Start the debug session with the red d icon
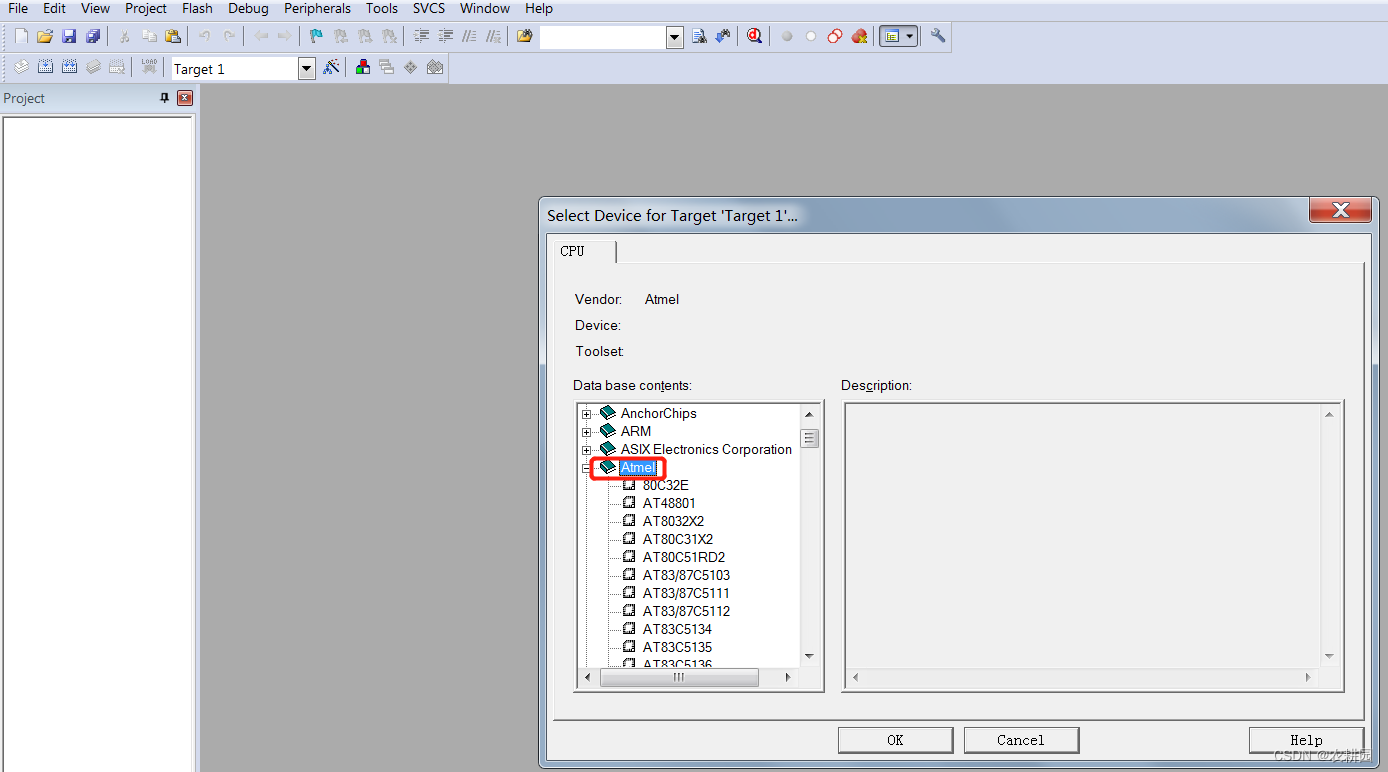1388x772 pixels. click(754, 36)
